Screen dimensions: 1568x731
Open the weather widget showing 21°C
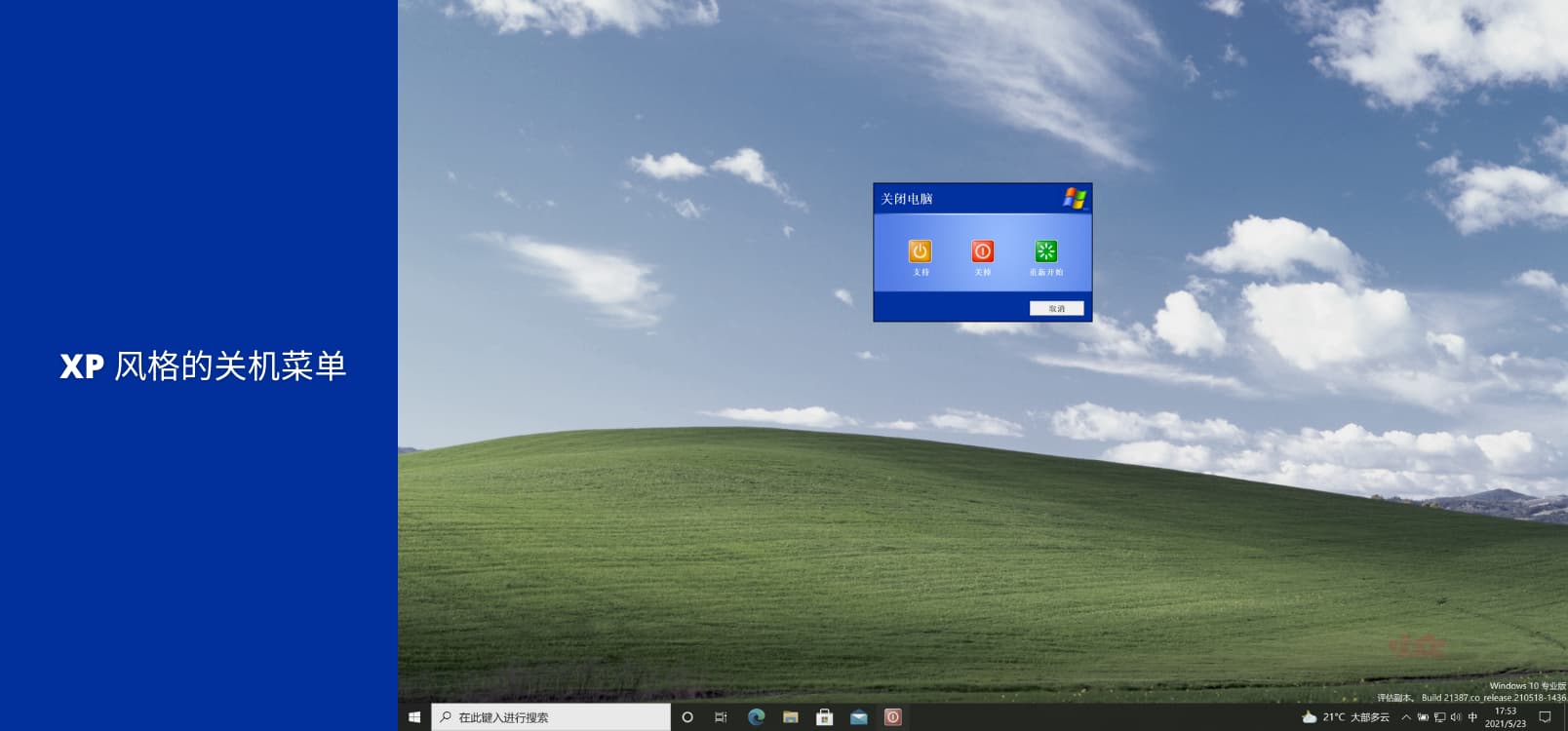(x=1346, y=717)
